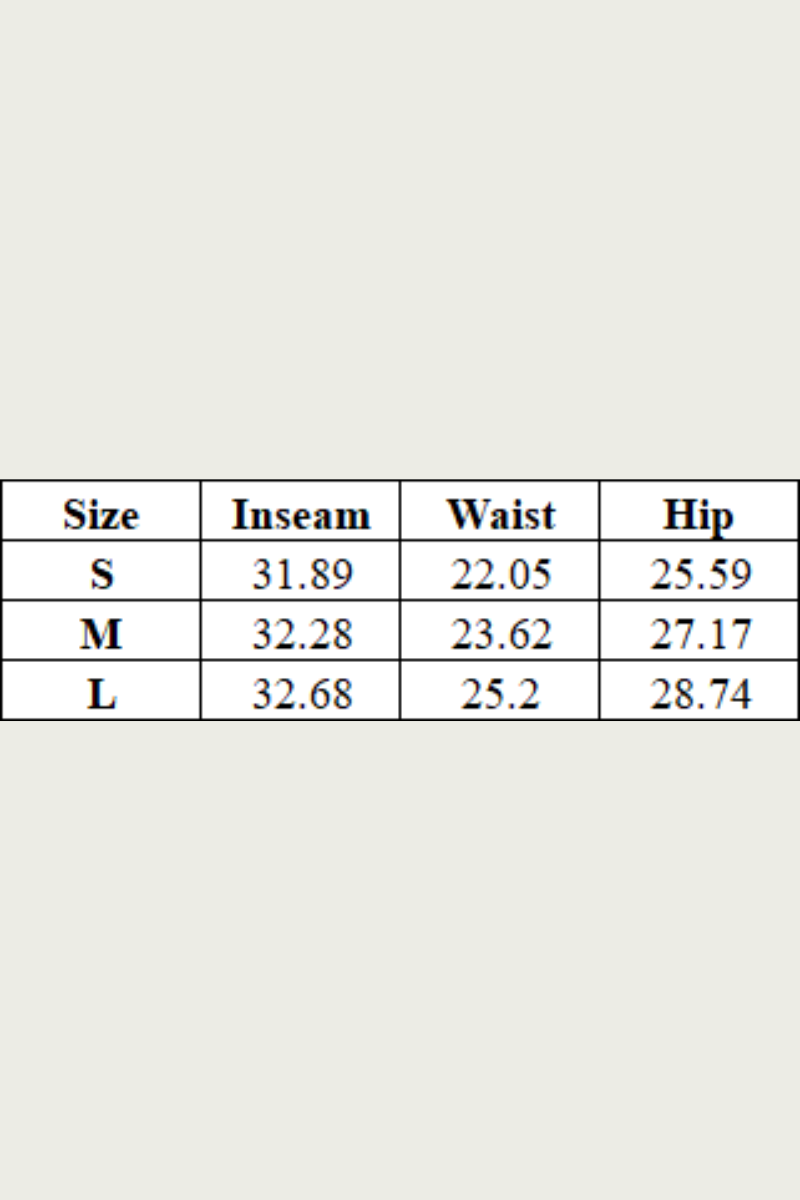Click the 23.62 waist cell
The width and height of the screenshot is (800, 1200).
tap(500, 634)
